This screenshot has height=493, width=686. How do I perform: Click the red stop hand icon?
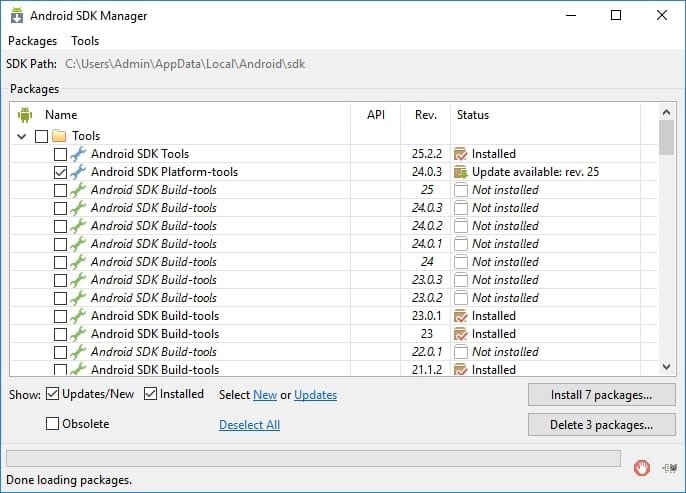point(642,467)
